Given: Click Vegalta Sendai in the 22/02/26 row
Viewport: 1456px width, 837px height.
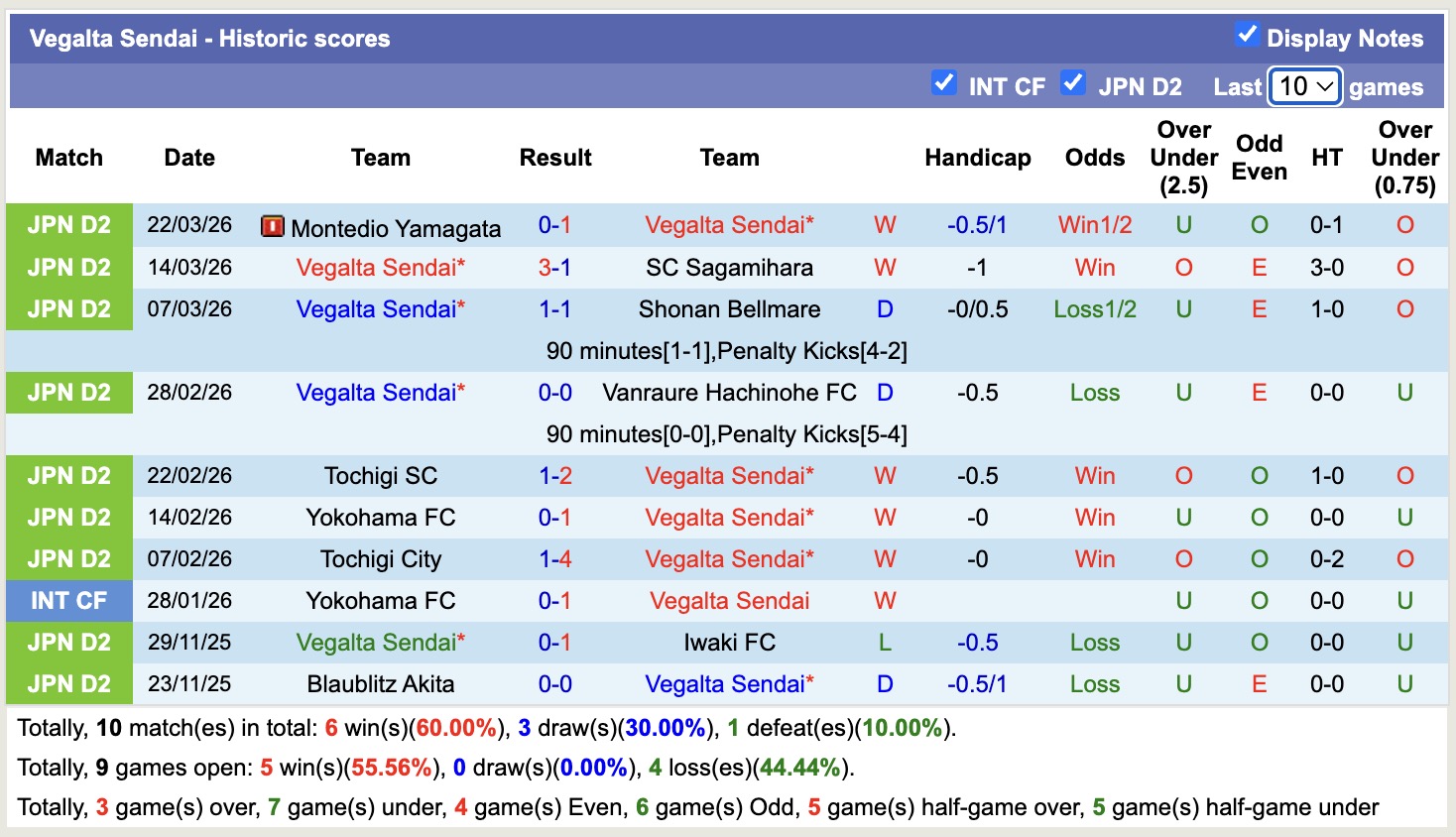Looking at the screenshot, I should click(729, 475).
